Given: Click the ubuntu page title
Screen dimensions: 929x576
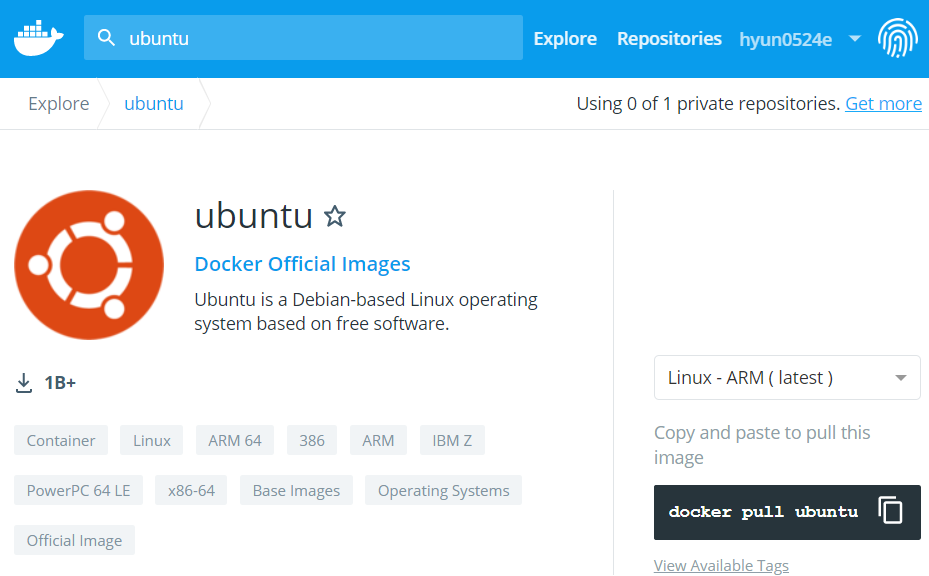Looking at the screenshot, I should (254, 216).
